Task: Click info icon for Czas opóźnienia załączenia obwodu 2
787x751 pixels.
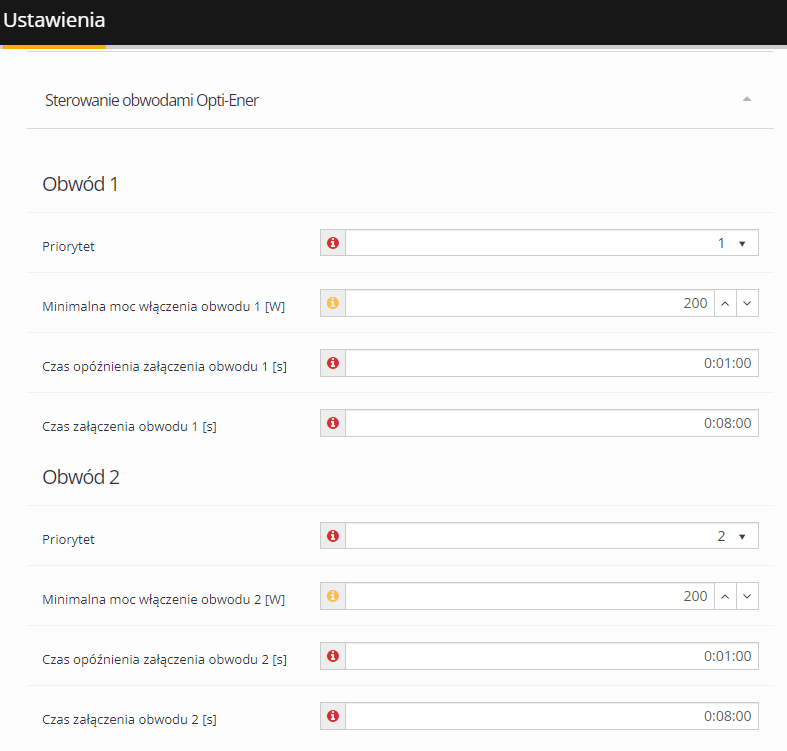Action: click(333, 656)
